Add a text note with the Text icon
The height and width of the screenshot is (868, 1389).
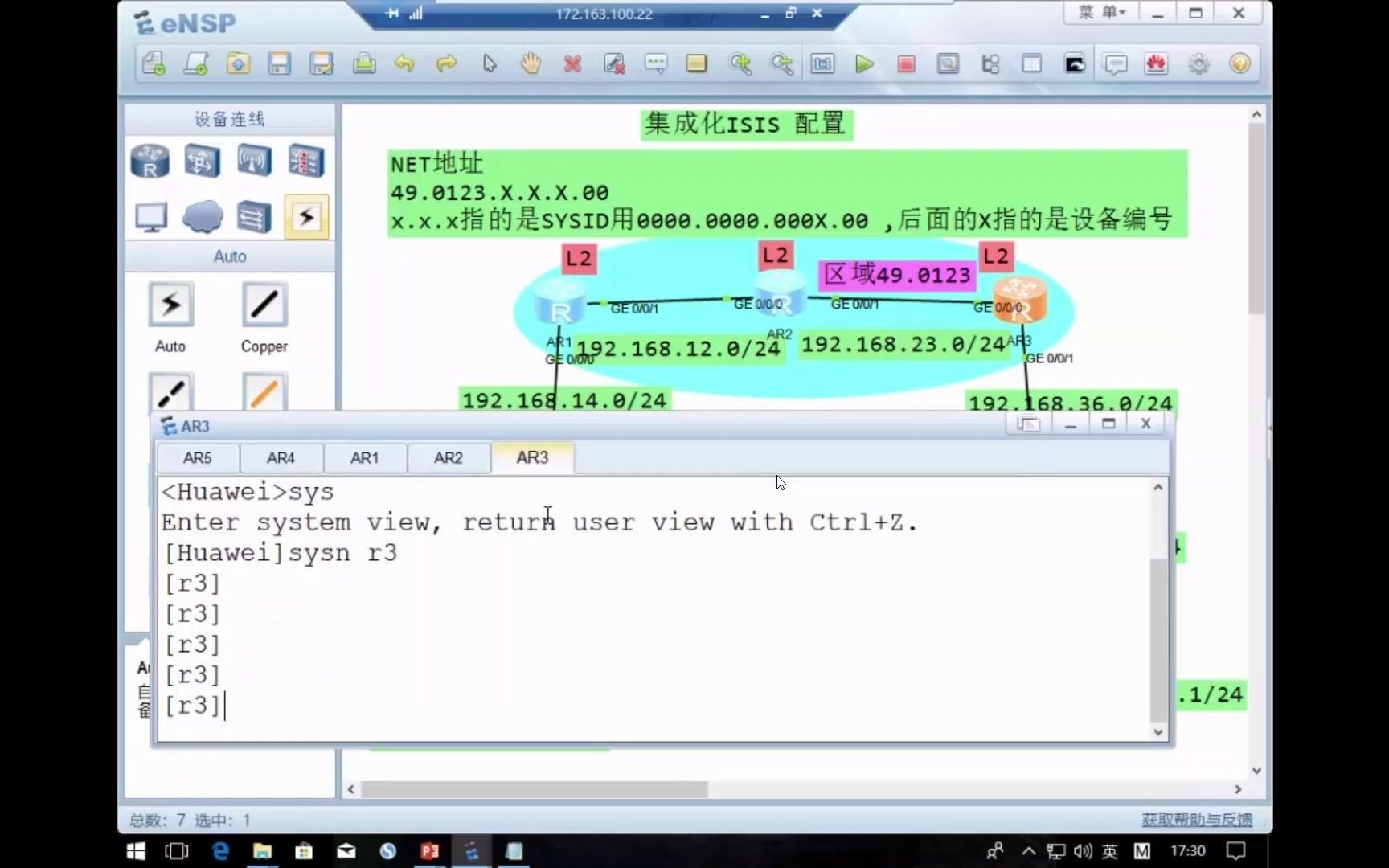(656, 63)
